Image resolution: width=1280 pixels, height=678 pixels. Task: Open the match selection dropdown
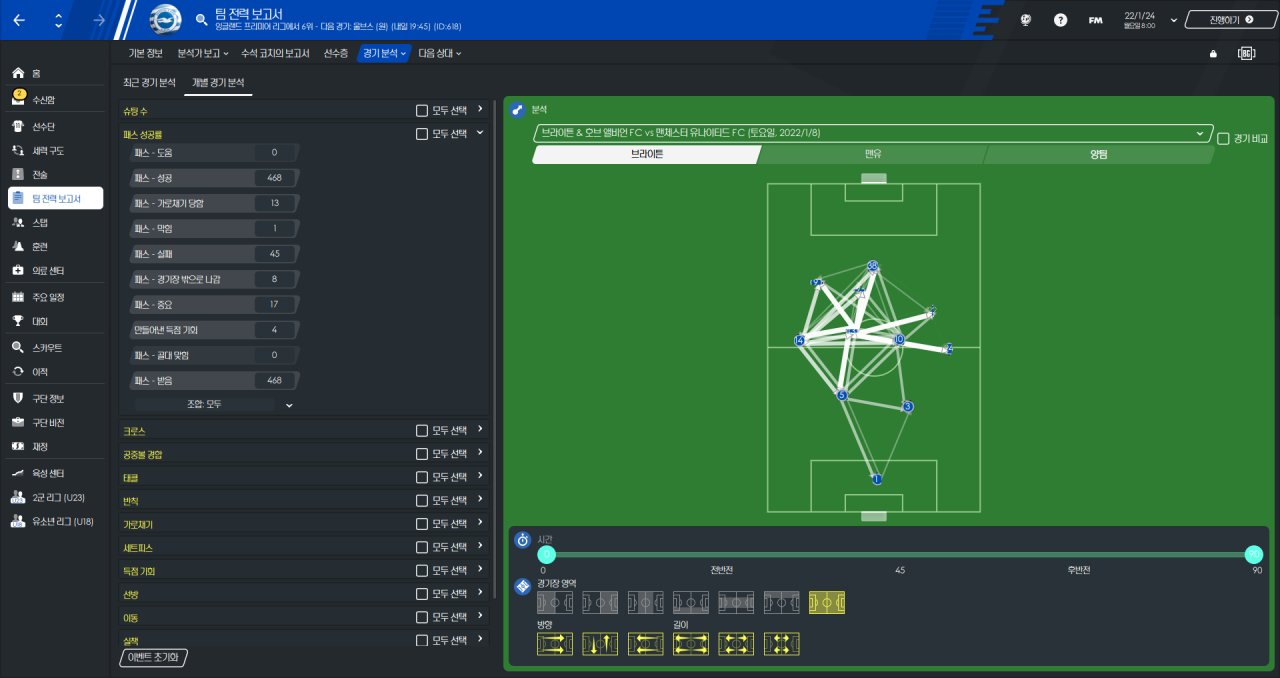coord(873,133)
